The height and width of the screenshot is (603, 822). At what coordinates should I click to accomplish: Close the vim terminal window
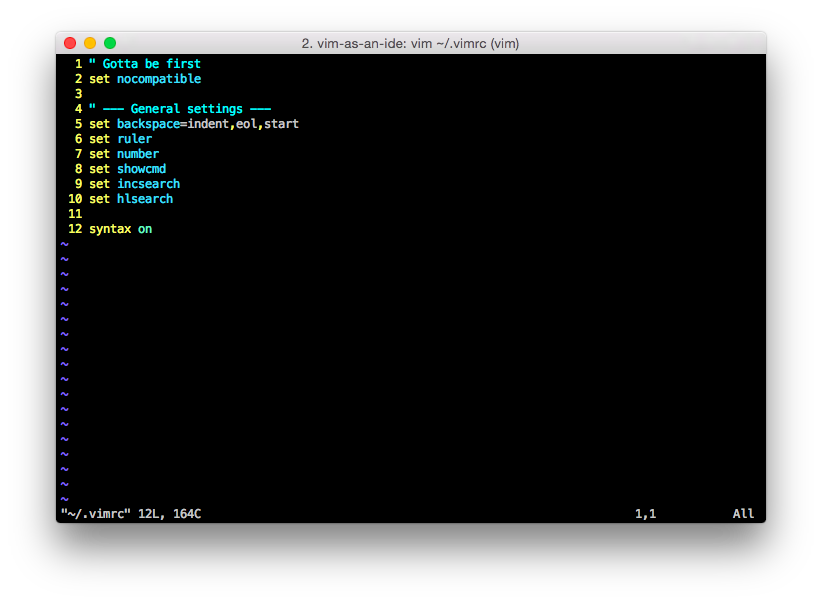coord(70,43)
